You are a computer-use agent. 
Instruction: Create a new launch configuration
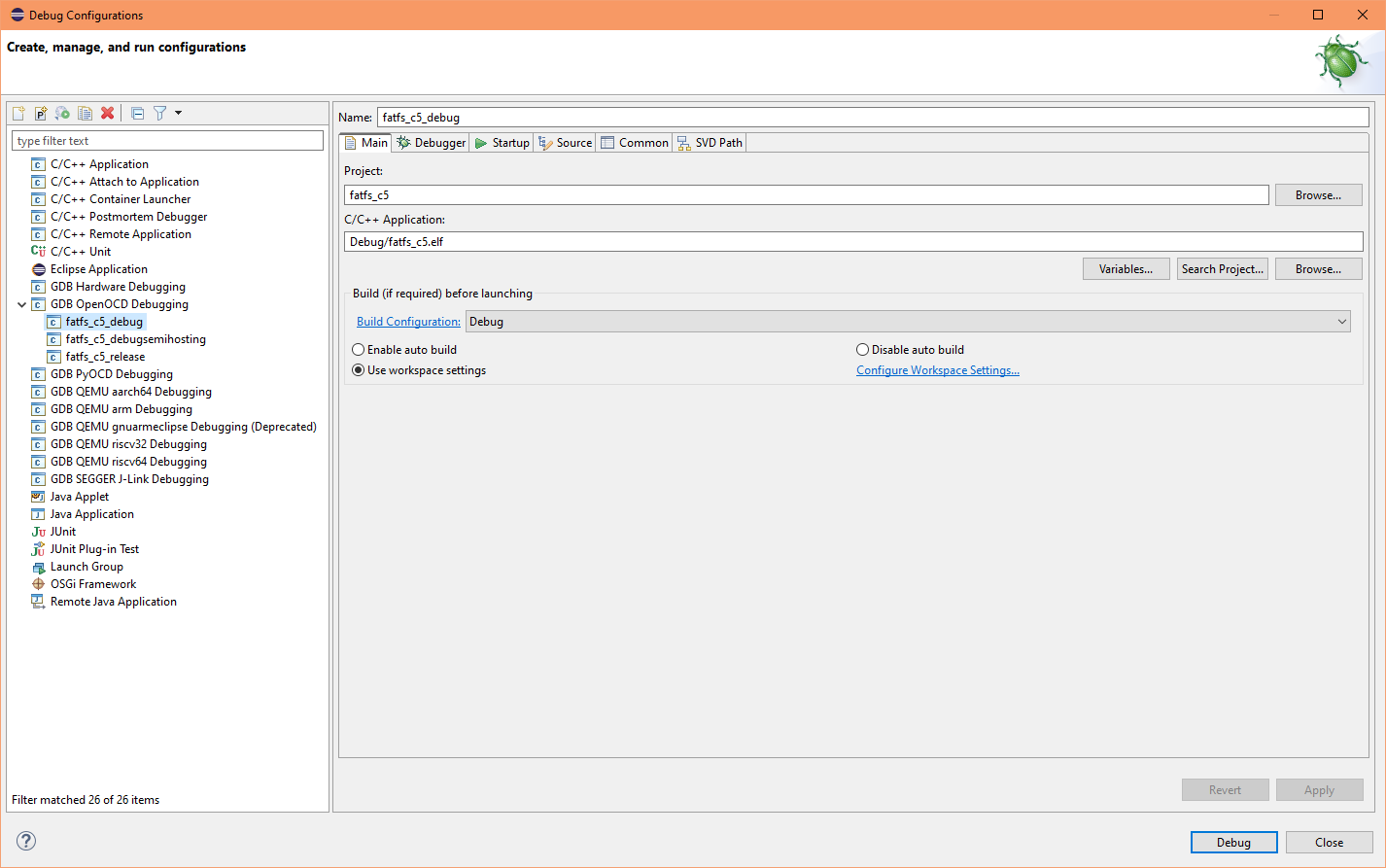coord(17,113)
